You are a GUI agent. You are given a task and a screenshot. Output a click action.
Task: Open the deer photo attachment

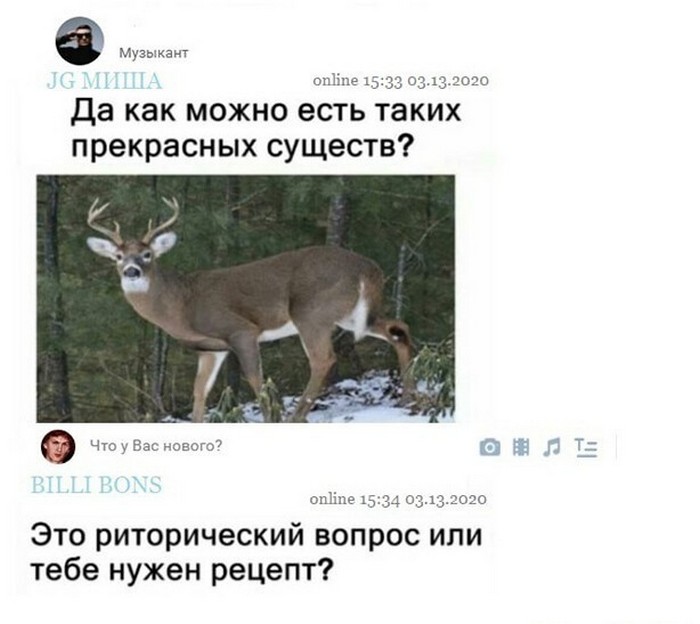[246, 299]
